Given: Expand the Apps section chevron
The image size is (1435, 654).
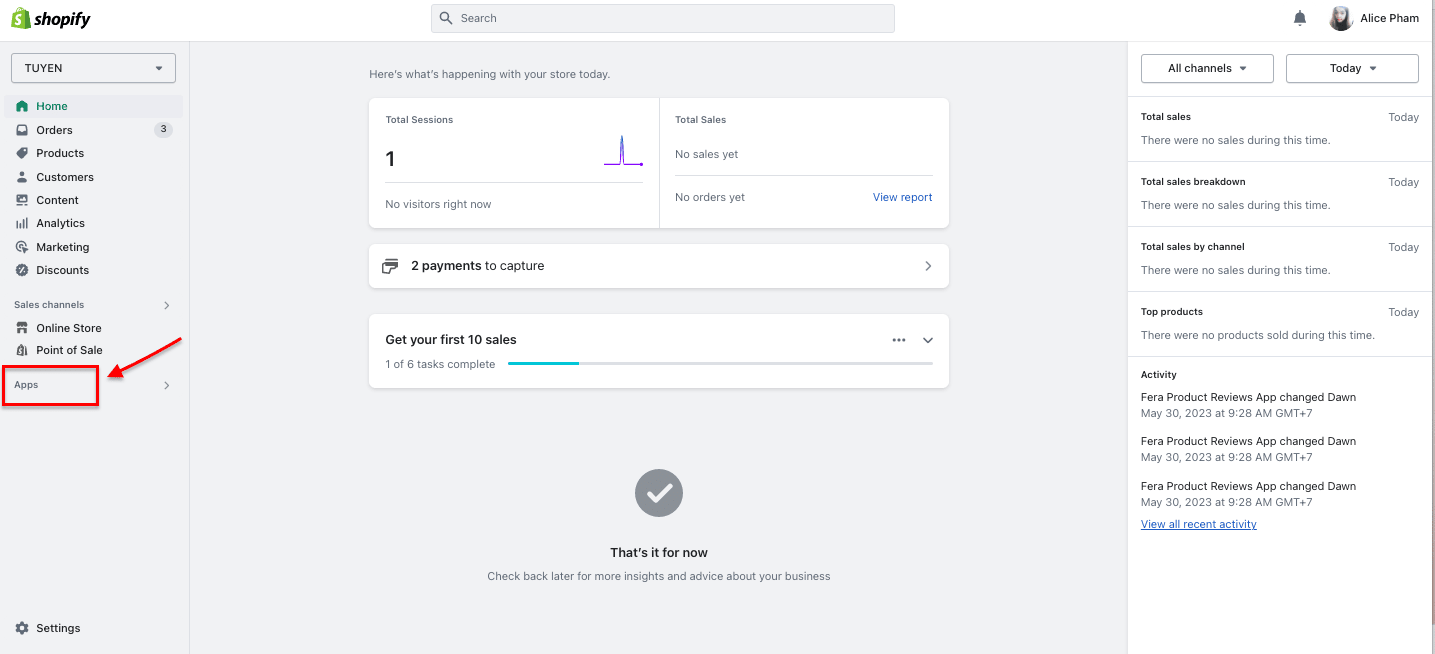Looking at the screenshot, I should click(167, 385).
